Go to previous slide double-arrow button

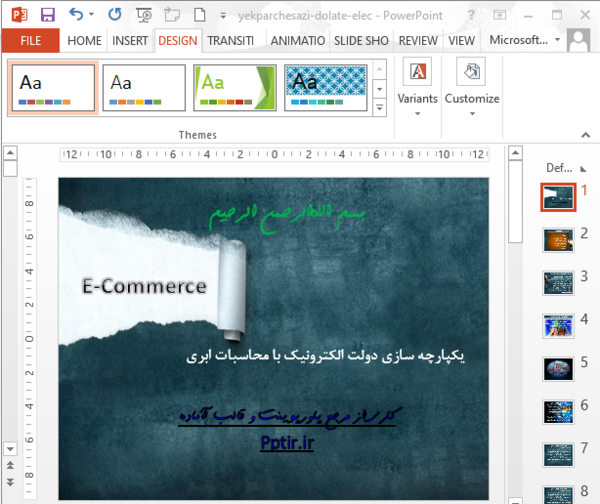(10, 465)
